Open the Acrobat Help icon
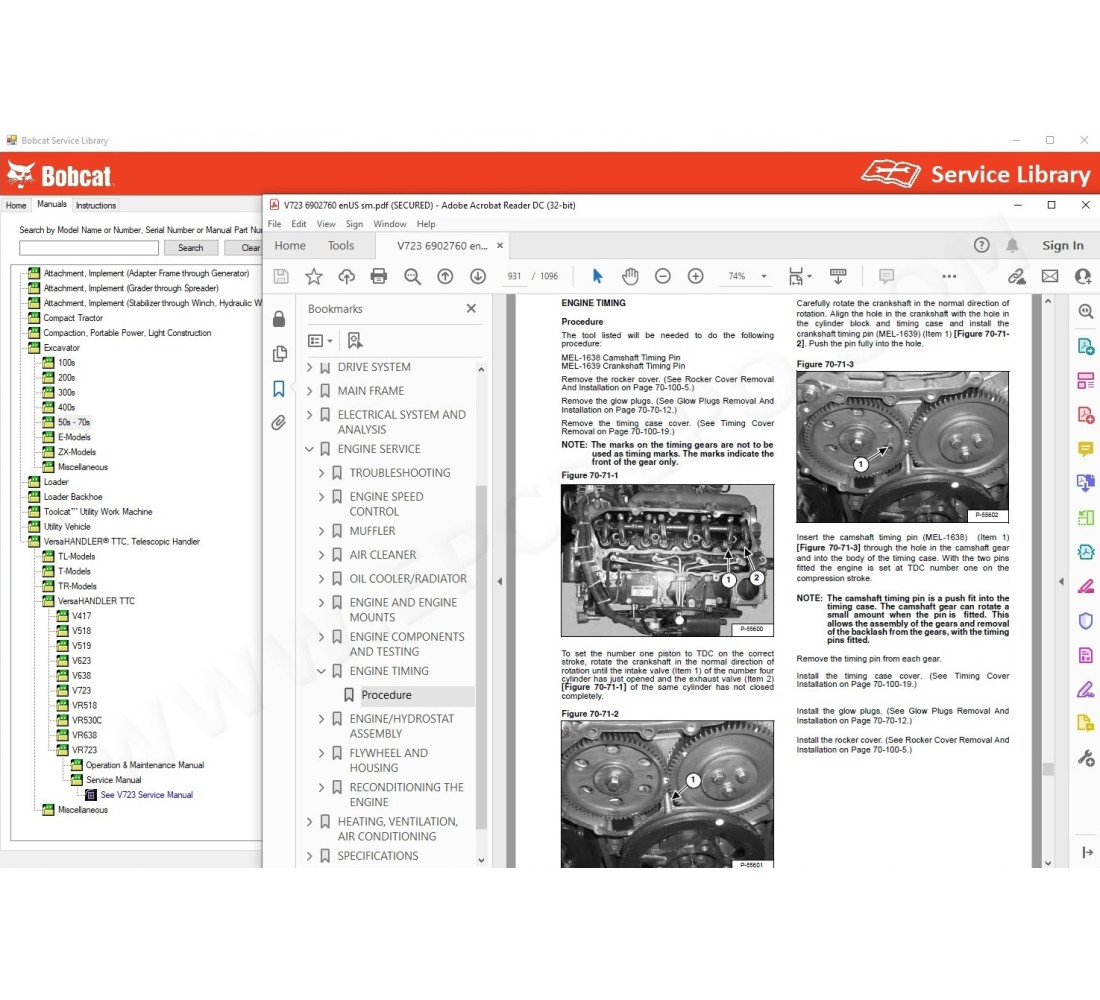Viewport: 1100px width, 1000px height. (x=981, y=245)
